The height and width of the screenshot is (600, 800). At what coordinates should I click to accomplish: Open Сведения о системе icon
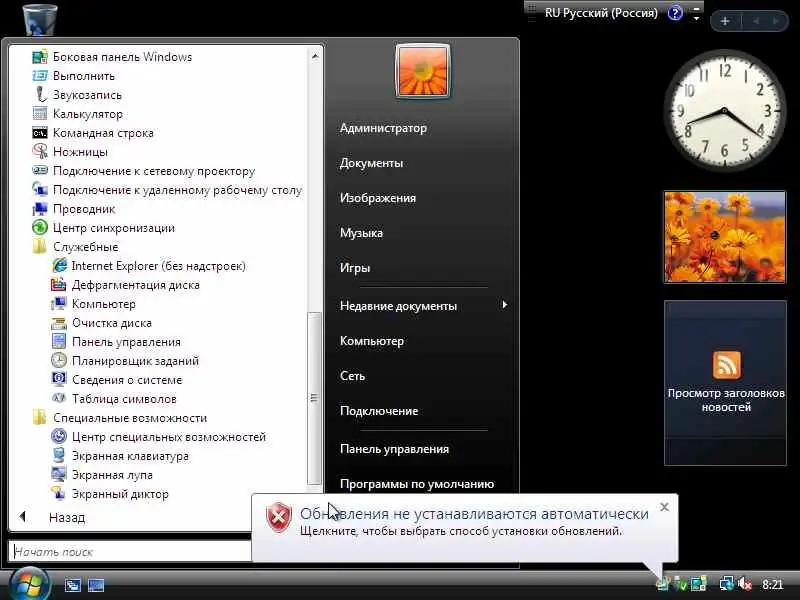click(x=59, y=379)
